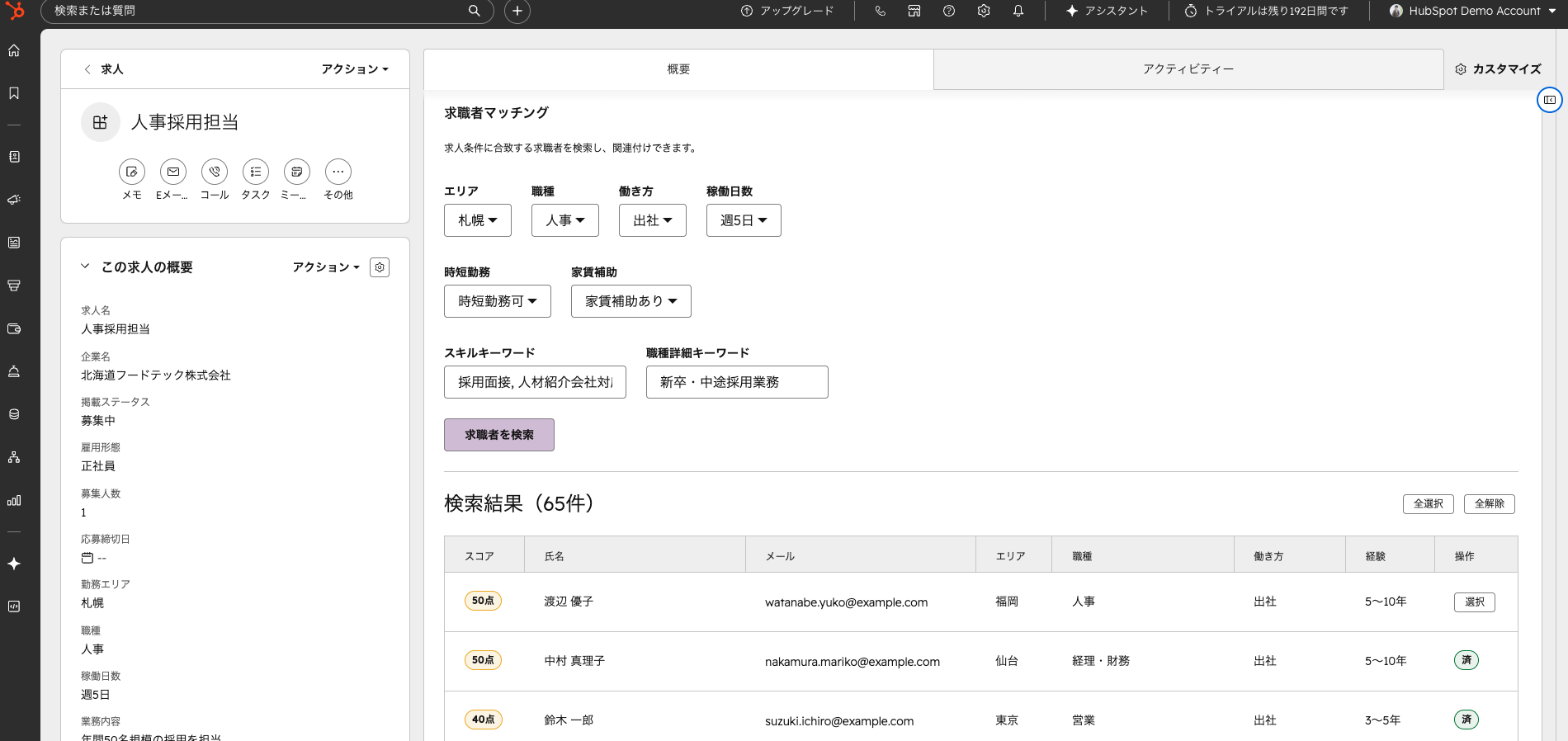Viewport: 1568px width, 741px height.
Task: Click the search magnifier icon
Action: 475,11
